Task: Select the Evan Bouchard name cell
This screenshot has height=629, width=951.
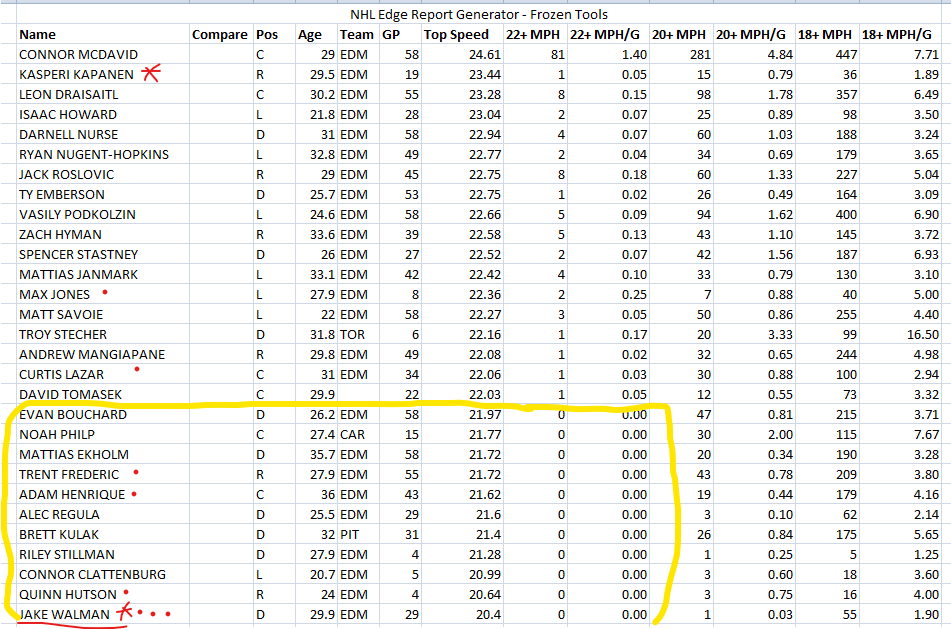Action: (x=73, y=414)
